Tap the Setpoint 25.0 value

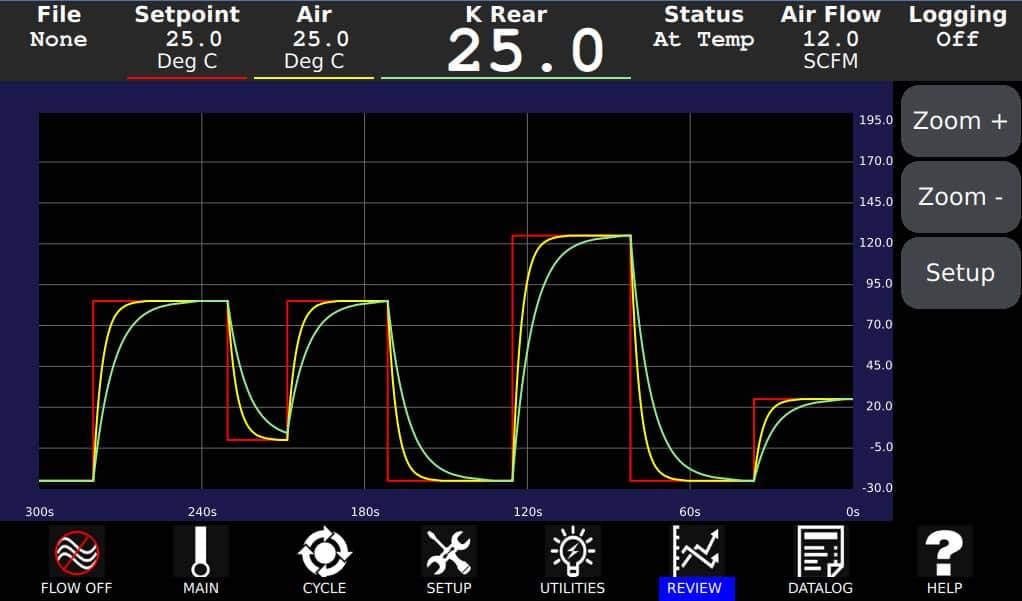(187, 39)
